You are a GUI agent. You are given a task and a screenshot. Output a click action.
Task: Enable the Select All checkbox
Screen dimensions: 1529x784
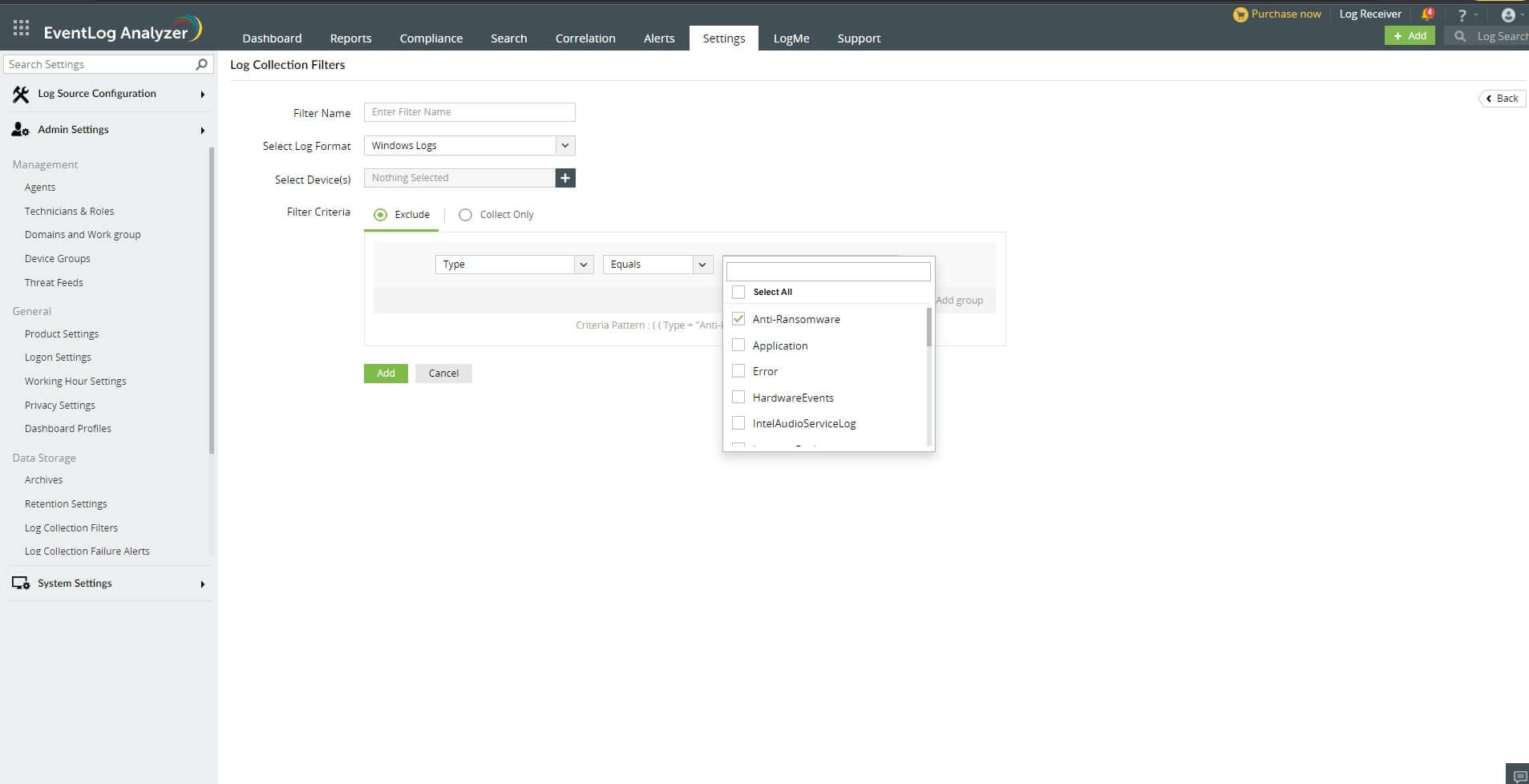[738, 291]
